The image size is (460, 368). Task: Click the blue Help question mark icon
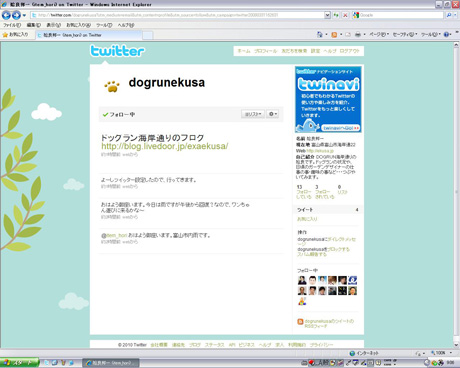(446, 34)
